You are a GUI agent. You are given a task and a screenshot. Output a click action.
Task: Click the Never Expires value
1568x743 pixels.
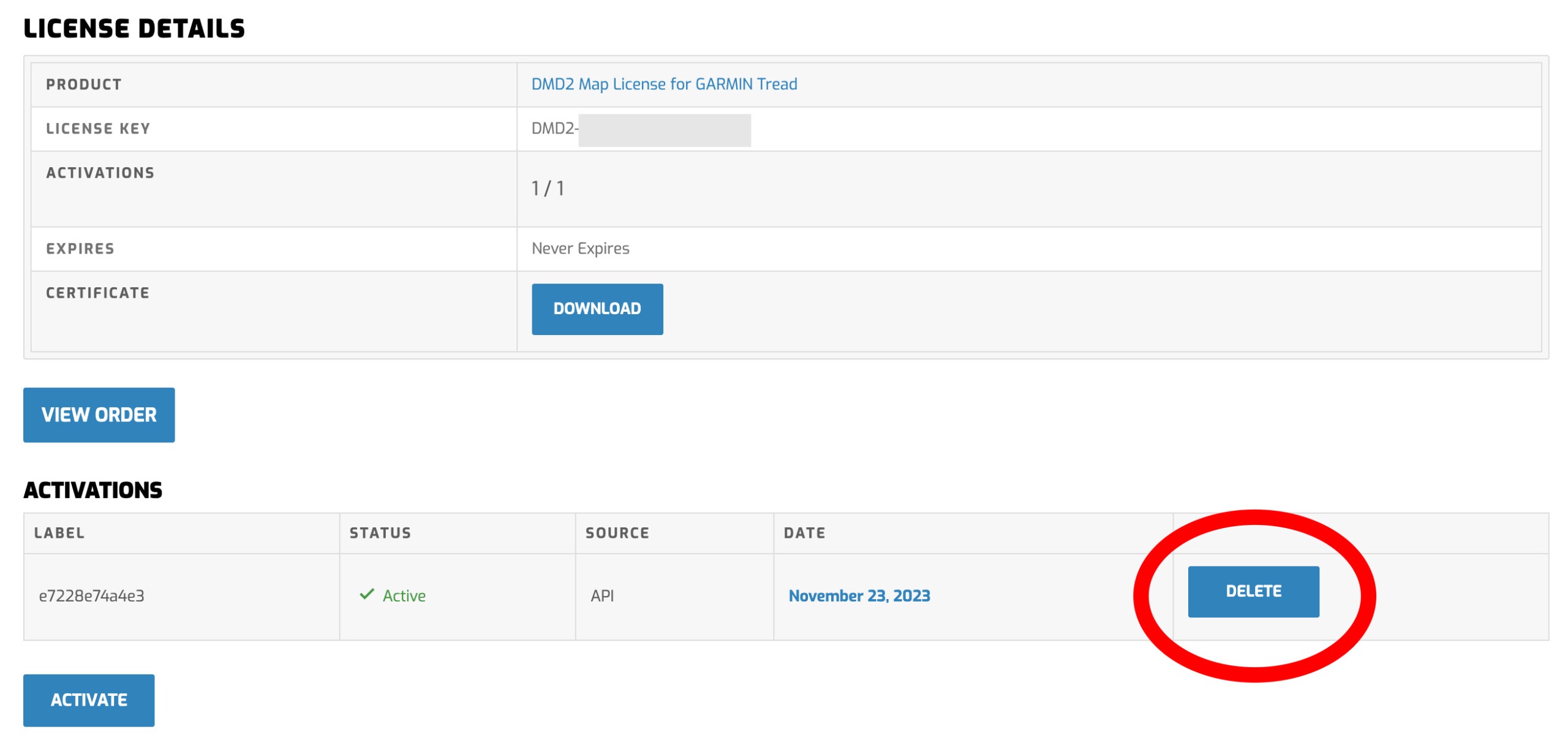[580, 249]
